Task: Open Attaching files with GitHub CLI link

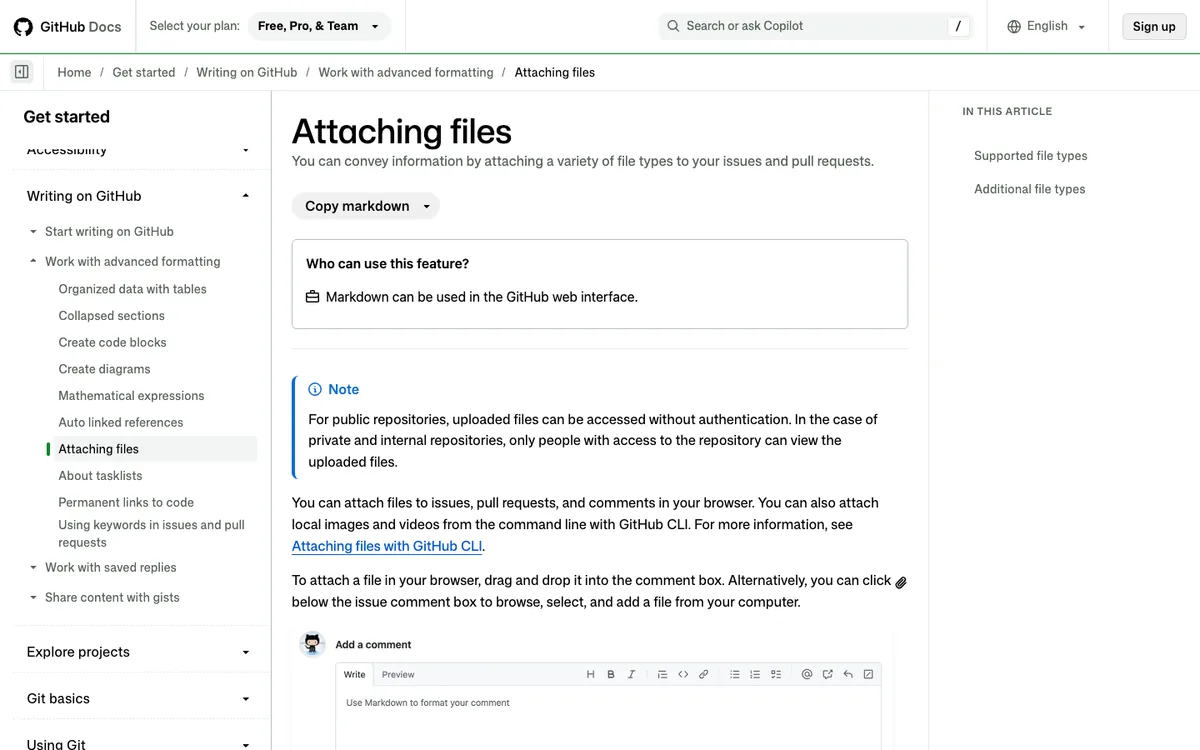Action: (x=387, y=546)
